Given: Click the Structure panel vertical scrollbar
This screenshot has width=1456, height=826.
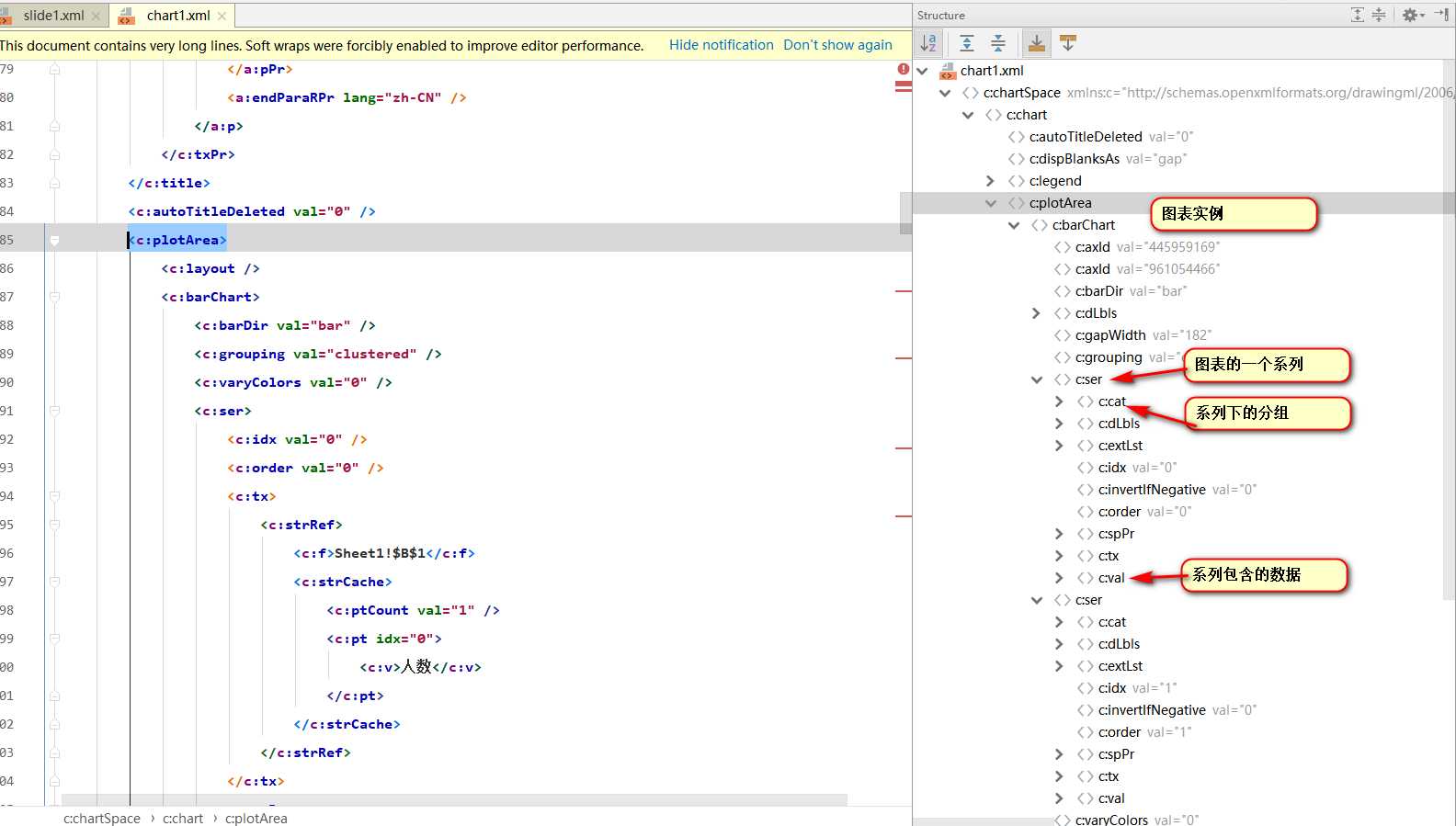Looking at the screenshot, I should pyautogui.click(x=1449, y=331).
